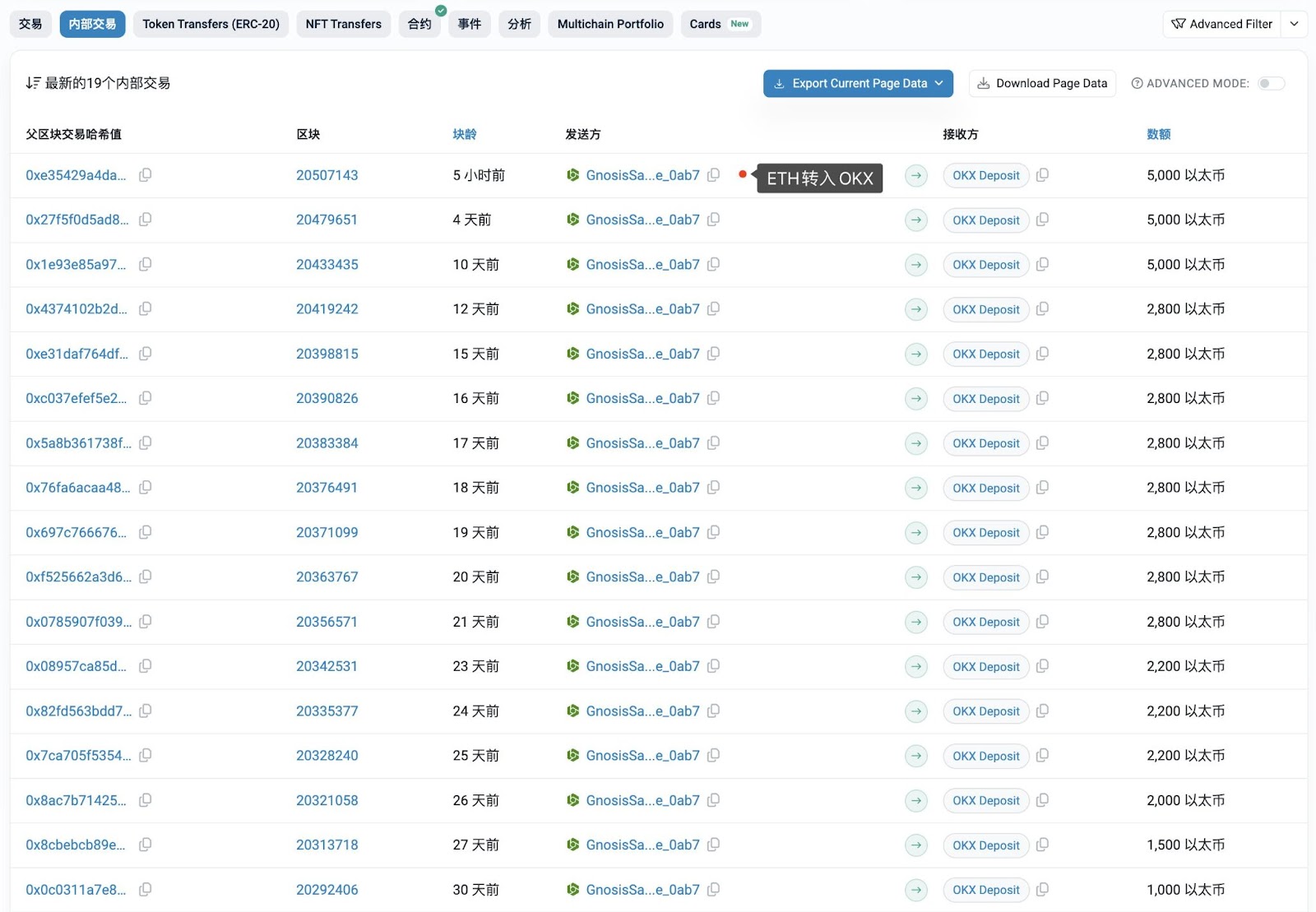Click the help icon next to ADVANCED MODE

coord(1137,83)
